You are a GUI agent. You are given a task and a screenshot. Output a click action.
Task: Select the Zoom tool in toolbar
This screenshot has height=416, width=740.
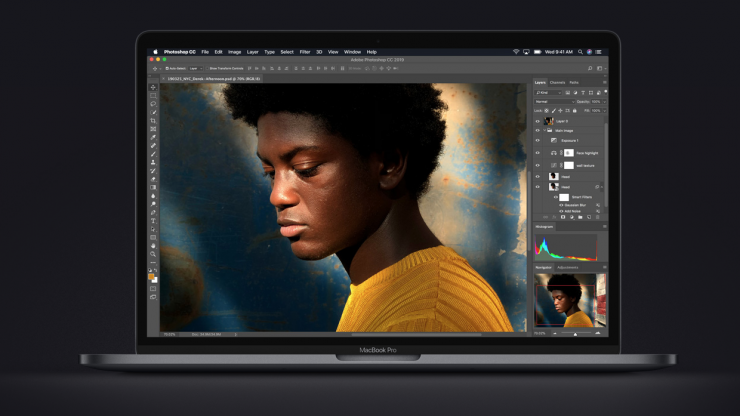(153, 254)
